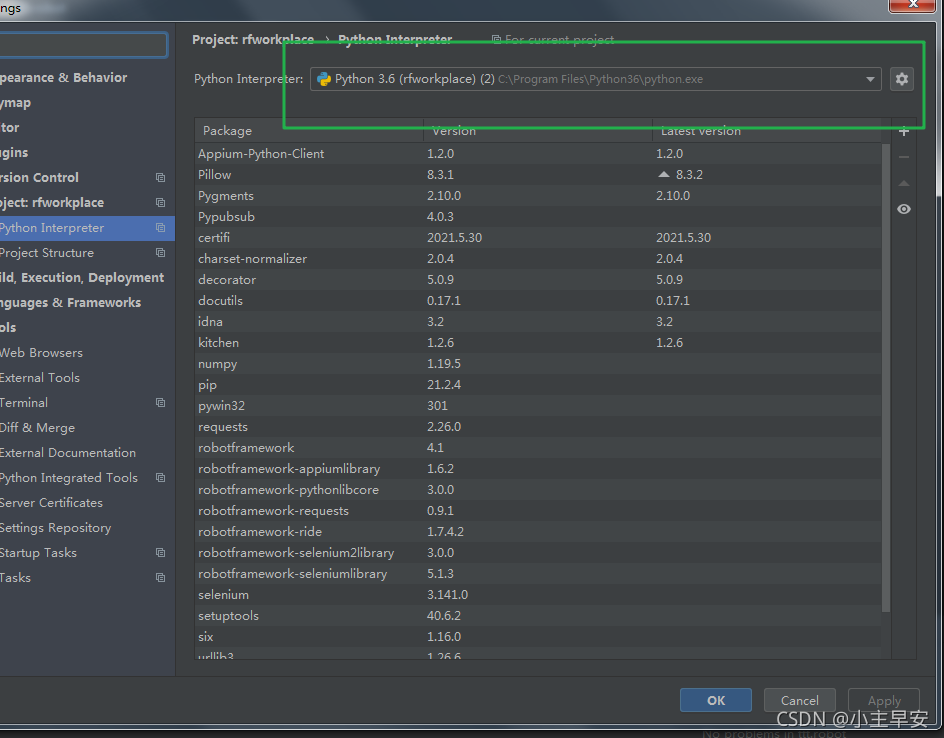
Task: Click project-level icon on Python Interpreter row
Action: (x=160, y=228)
